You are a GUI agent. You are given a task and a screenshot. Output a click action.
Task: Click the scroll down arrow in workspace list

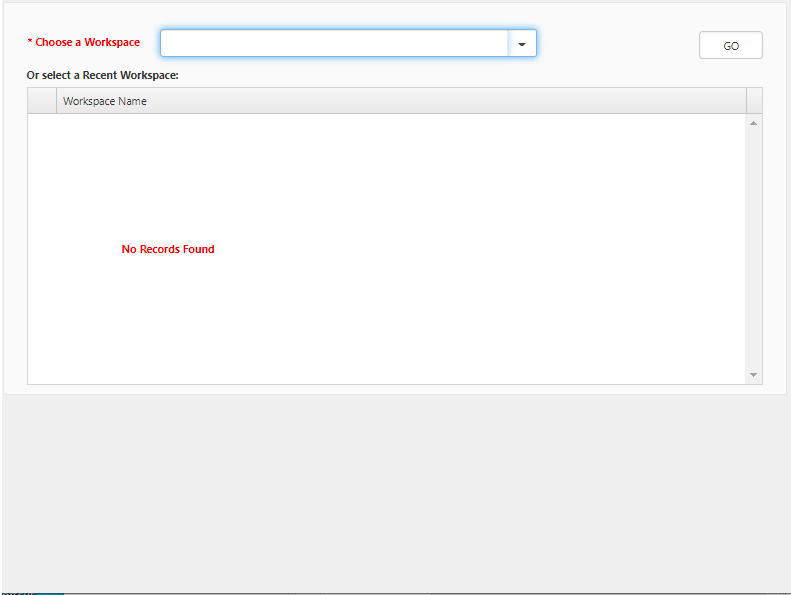click(x=753, y=375)
